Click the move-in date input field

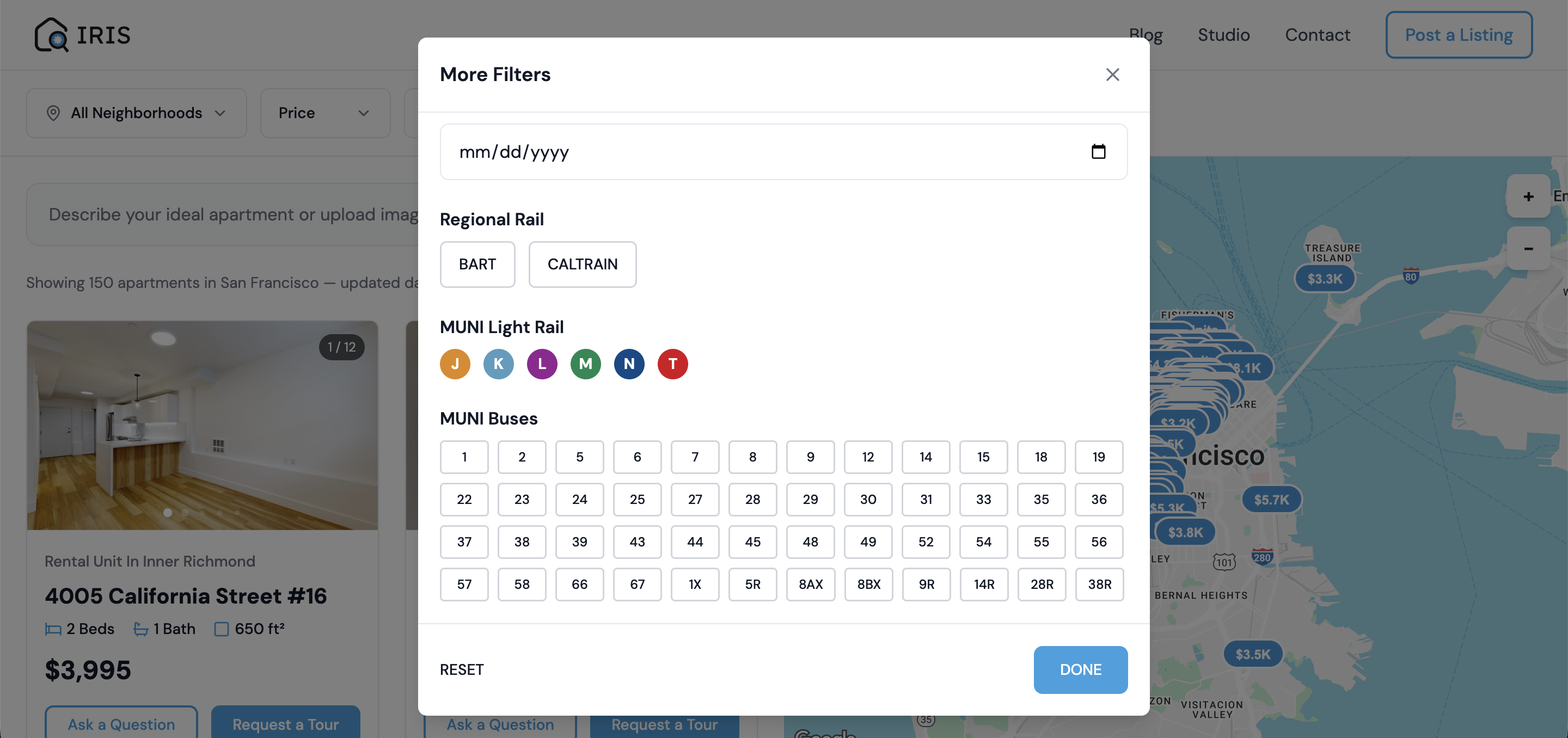click(783, 151)
